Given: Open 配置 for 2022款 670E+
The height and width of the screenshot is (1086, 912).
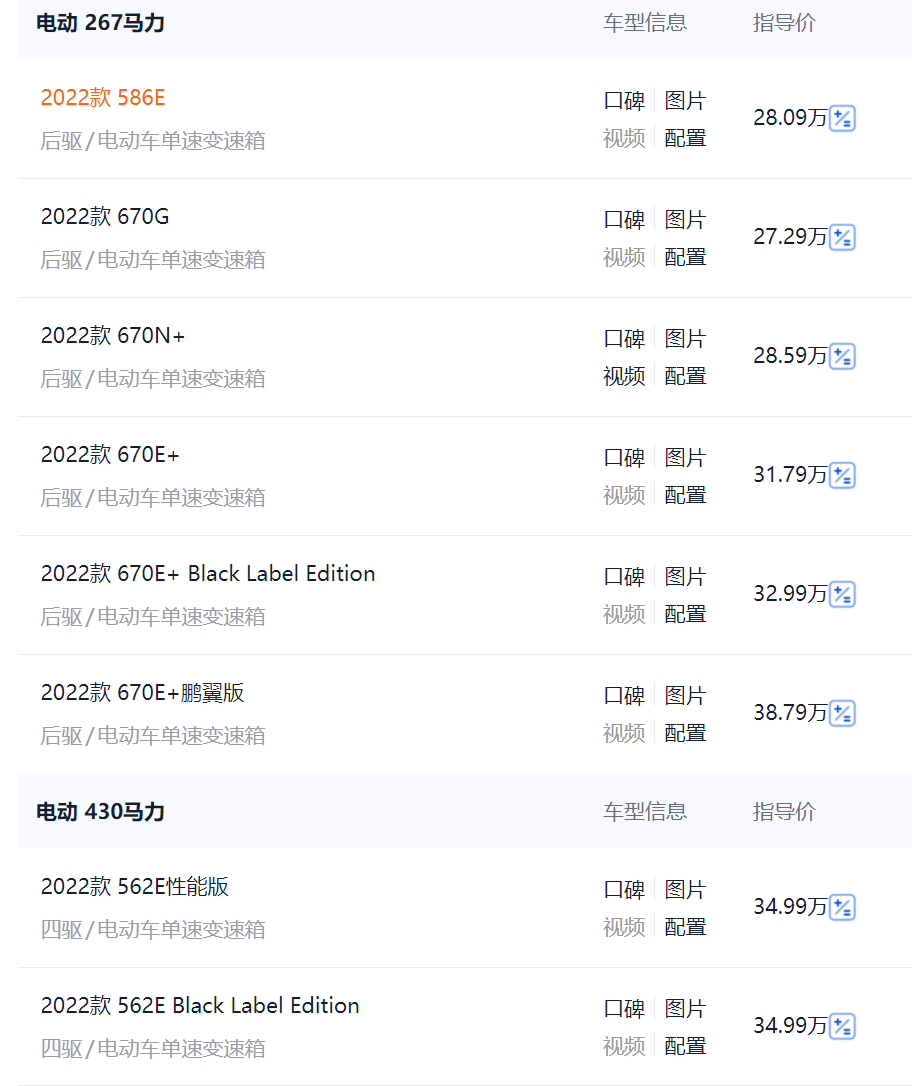Looking at the screenshot, I should [x=685, y=496].
